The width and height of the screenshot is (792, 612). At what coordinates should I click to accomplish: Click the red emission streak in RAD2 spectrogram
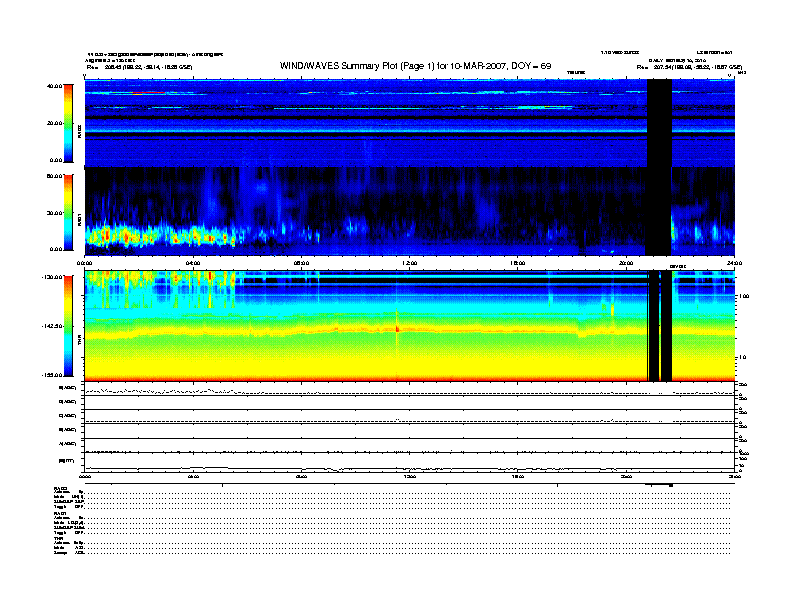[x=148, y=93]
